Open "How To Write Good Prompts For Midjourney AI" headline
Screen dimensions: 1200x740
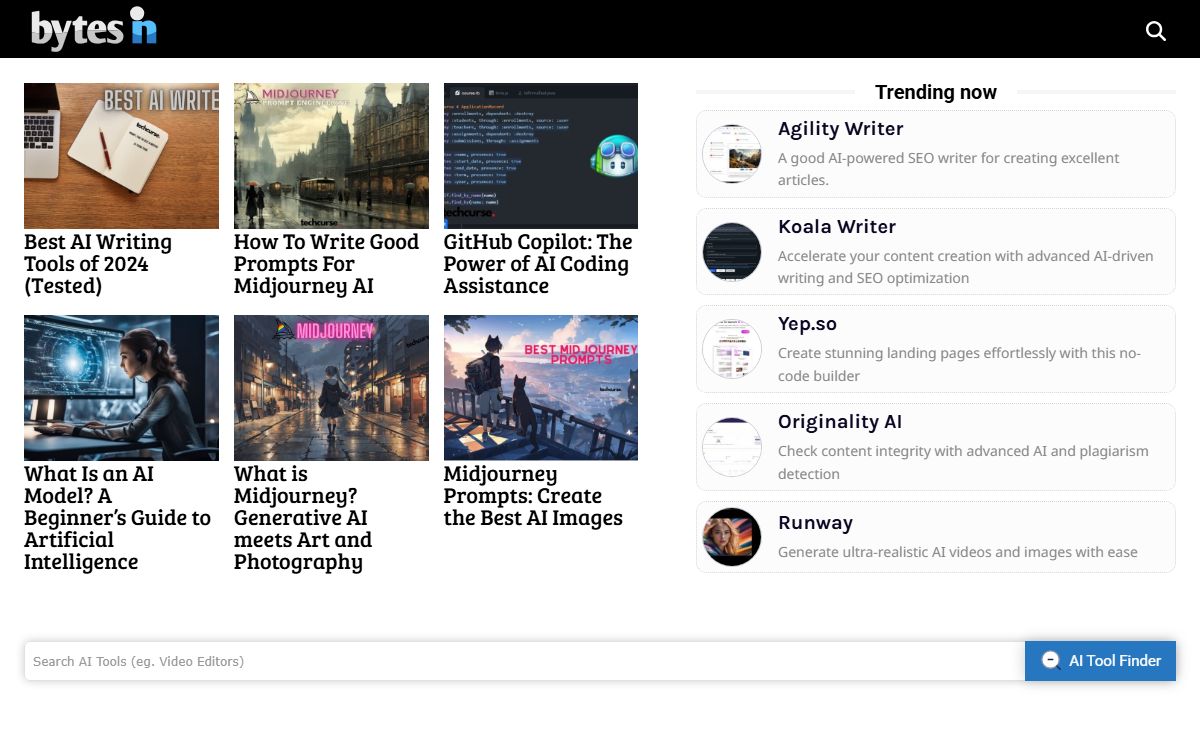pos(326,264)
